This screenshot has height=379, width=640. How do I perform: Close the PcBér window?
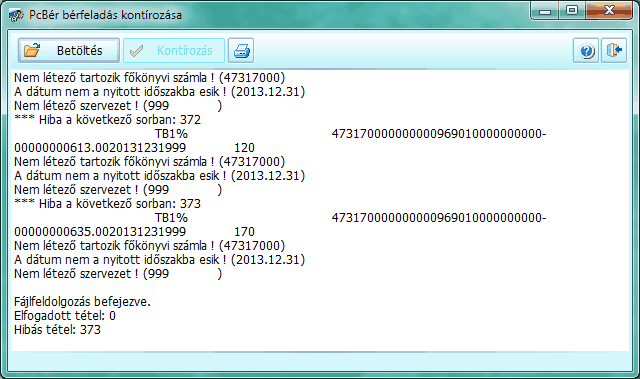(x=609, y=11)
